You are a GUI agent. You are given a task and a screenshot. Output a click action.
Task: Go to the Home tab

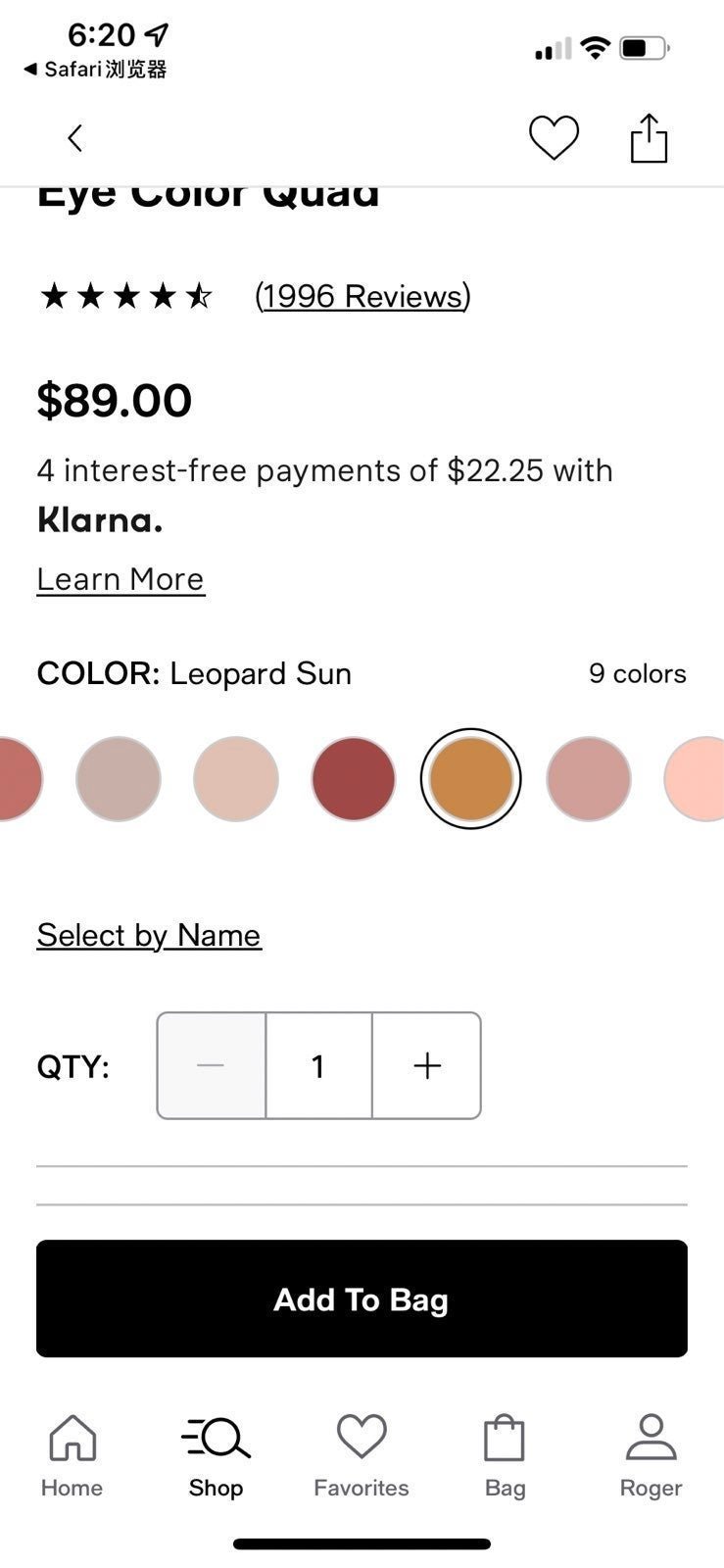tap(72, 1455)
